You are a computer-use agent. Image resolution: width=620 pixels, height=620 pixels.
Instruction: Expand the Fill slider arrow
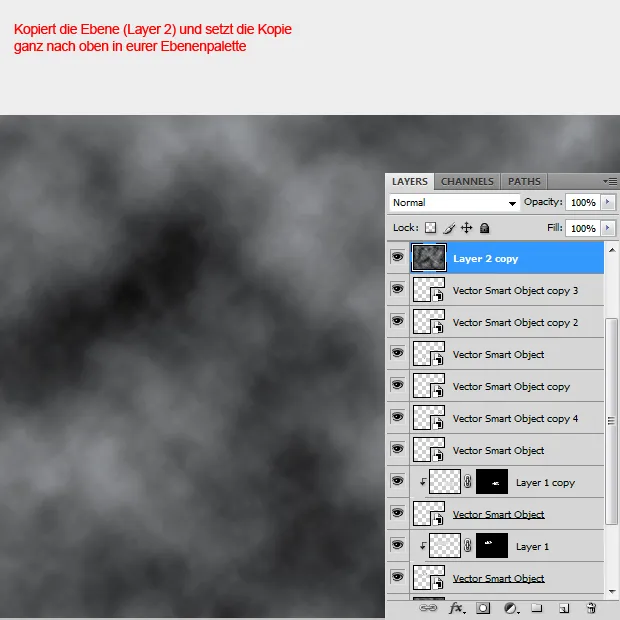(x=608, y=228)
